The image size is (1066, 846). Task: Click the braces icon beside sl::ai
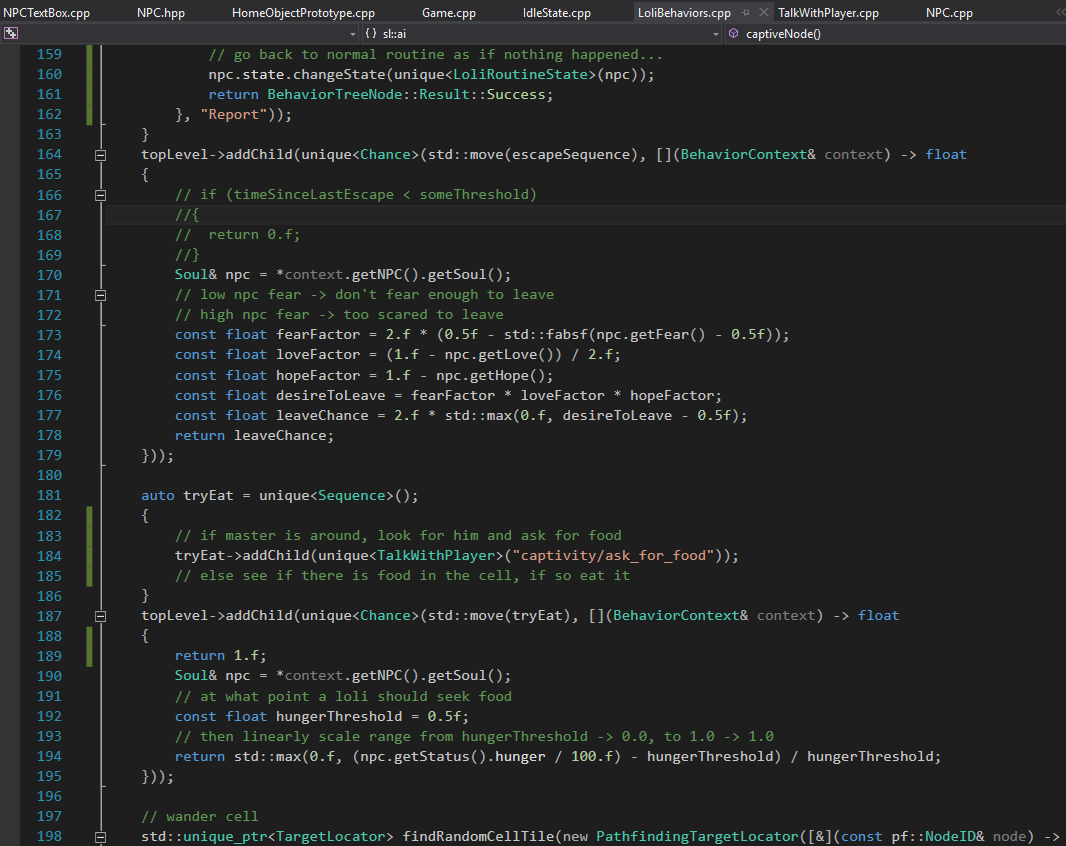pyautogui.click(x=371, y=33)
